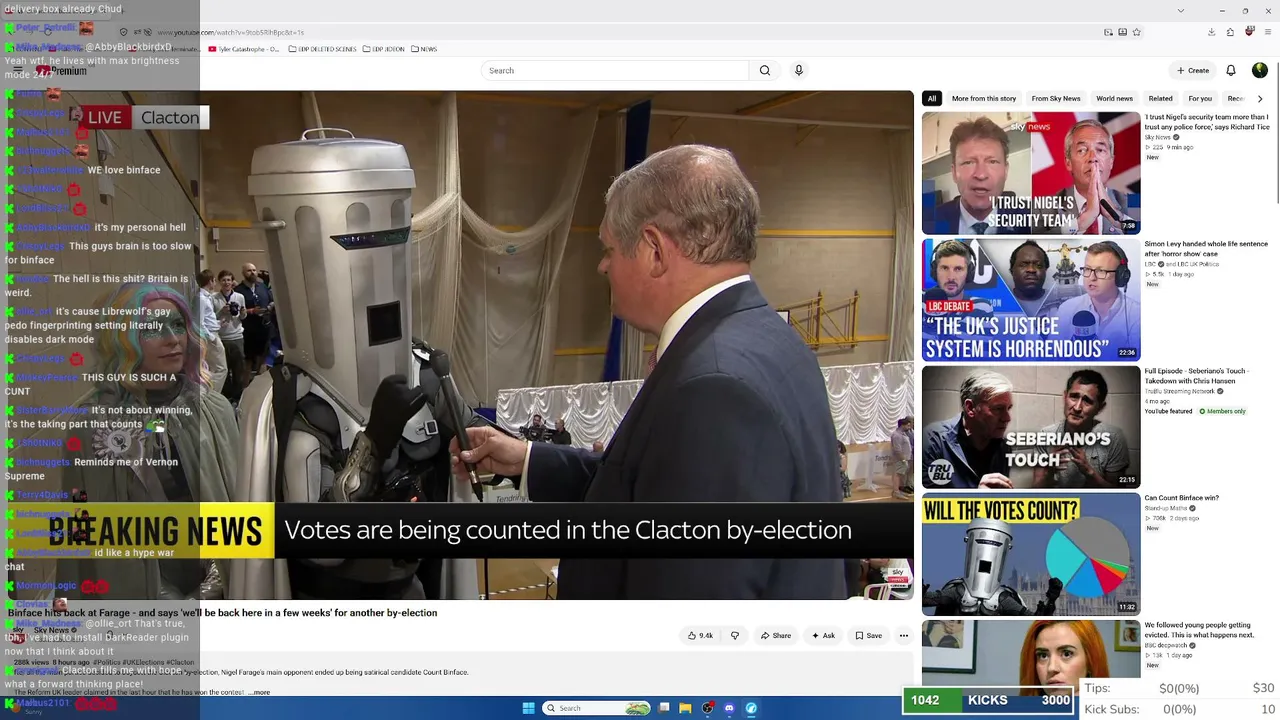Select the All filter chip

click(931, 98)
